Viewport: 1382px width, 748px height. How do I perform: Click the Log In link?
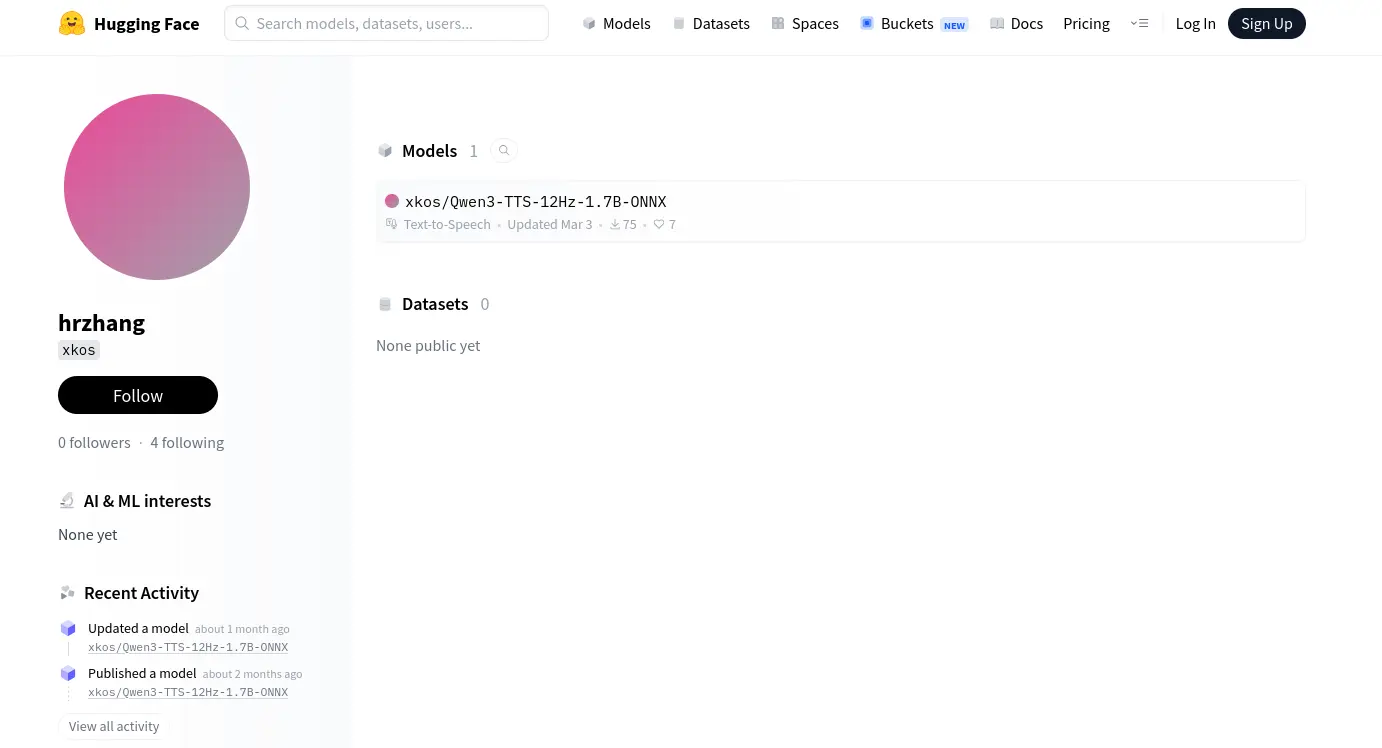pos(1195,23)
